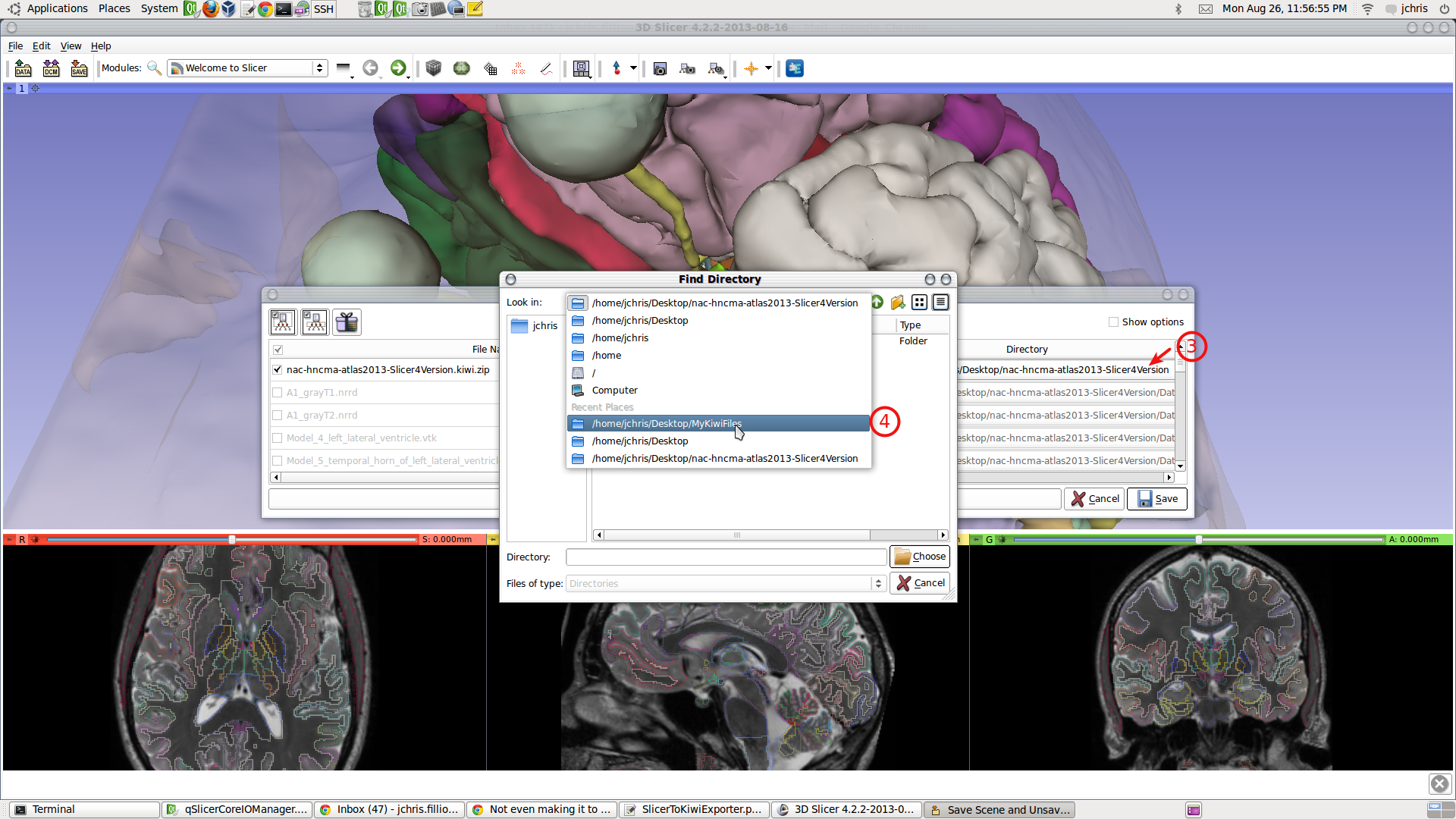This screenshot has height=819, width=1456.
Task: Click the create new folder icon
Action: click(898, 303)
